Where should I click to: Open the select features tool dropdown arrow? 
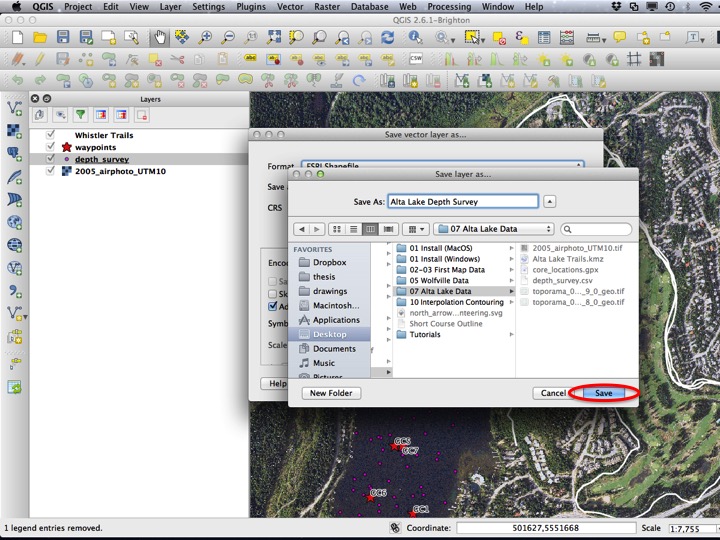coord(483,40)
